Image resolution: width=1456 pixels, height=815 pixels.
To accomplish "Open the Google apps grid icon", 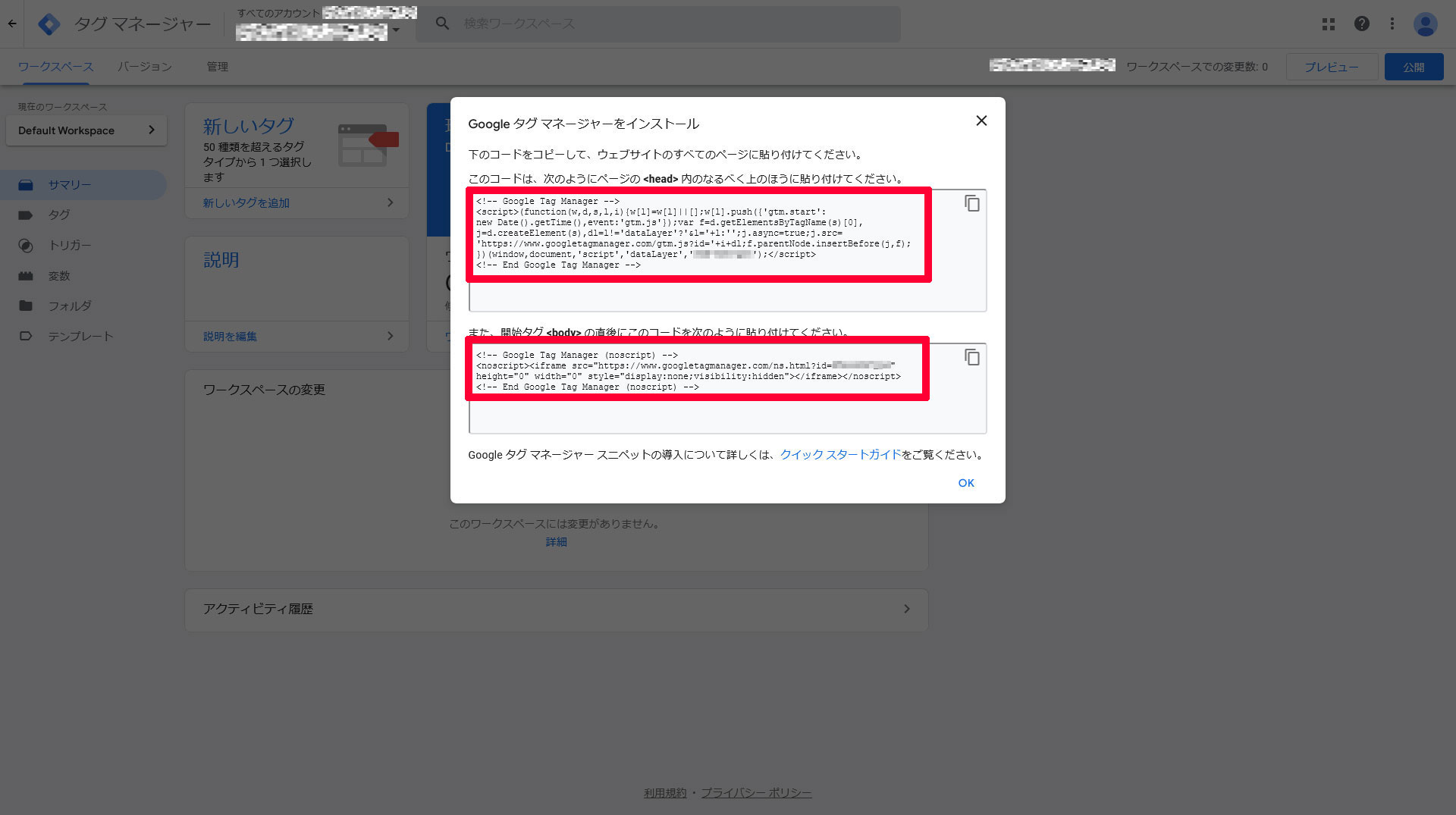I will [x=1329, y=24].
